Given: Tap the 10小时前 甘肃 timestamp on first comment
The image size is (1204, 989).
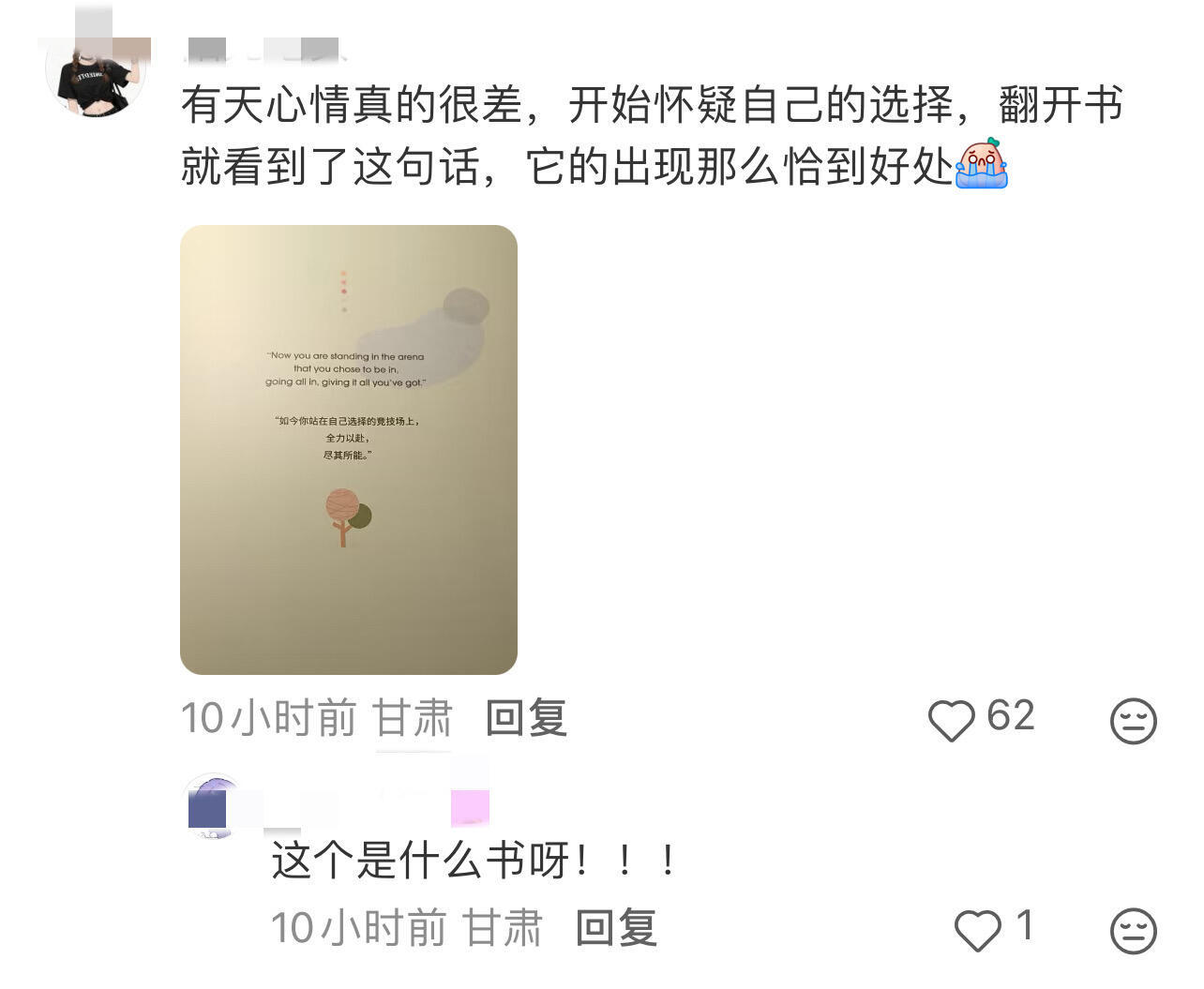Looking at the screenshot, I should 317,719.
